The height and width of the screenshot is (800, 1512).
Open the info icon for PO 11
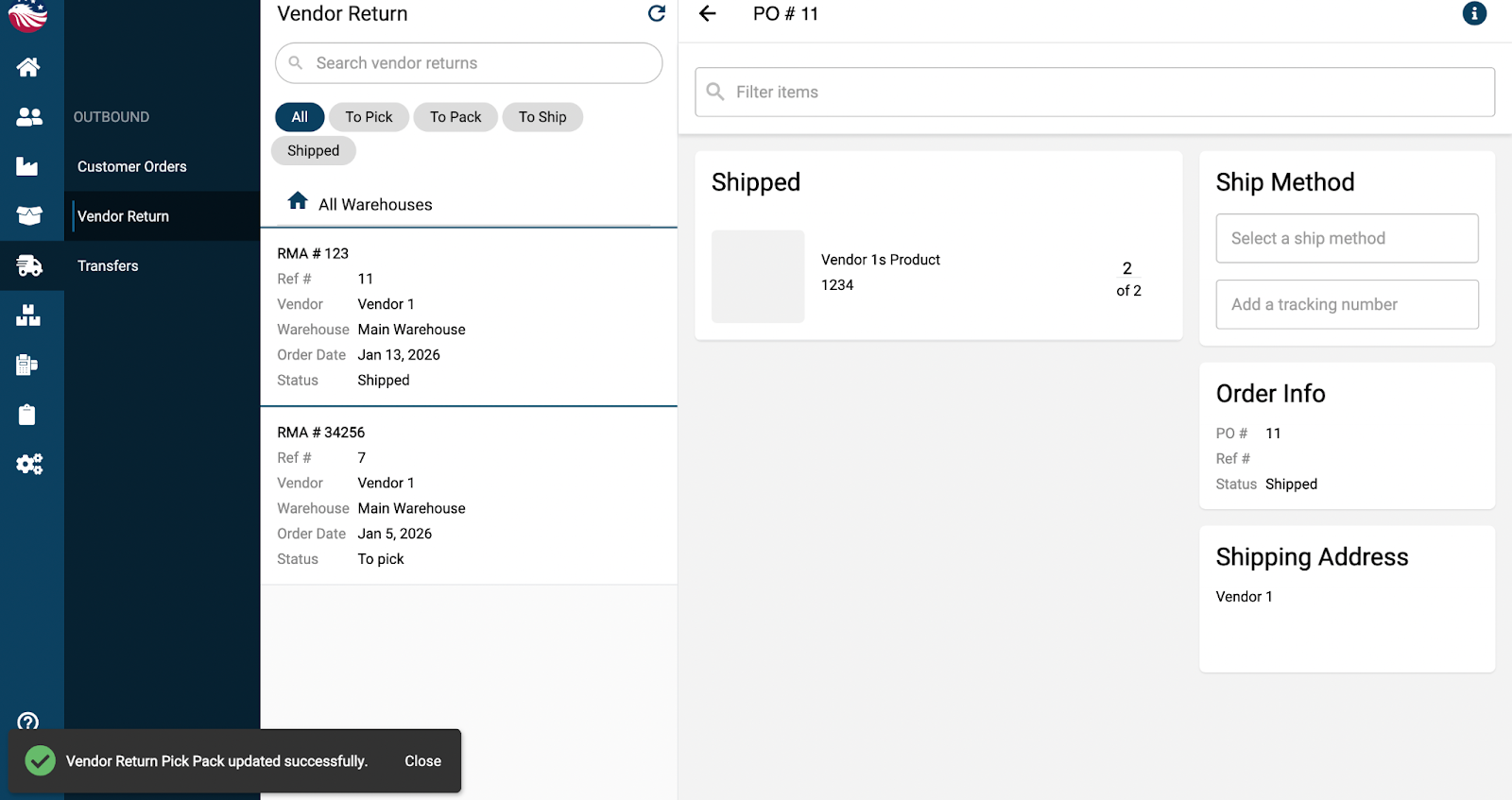click(1474, 14)
